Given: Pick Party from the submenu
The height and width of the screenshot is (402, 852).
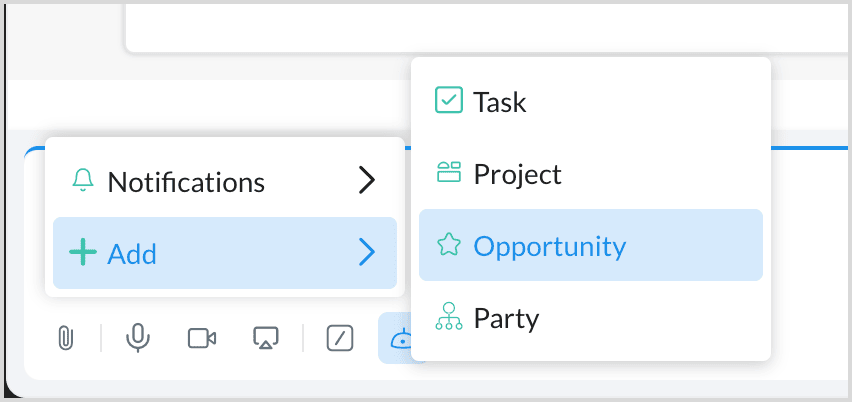Looking at the screenshot, I should click(x=506, y=318).
